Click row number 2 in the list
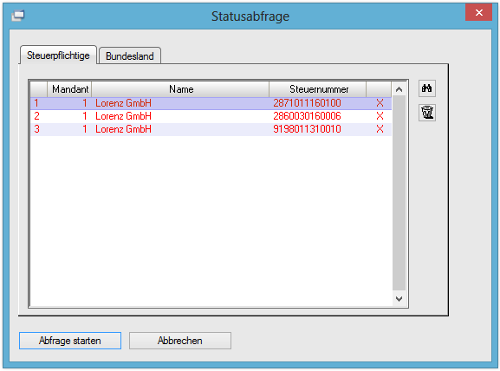 point(37,116)
